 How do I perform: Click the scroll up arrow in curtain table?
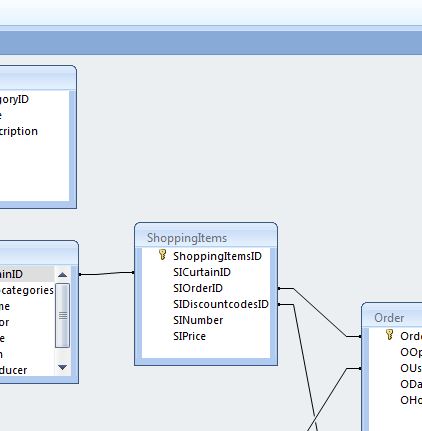(62, 275)
